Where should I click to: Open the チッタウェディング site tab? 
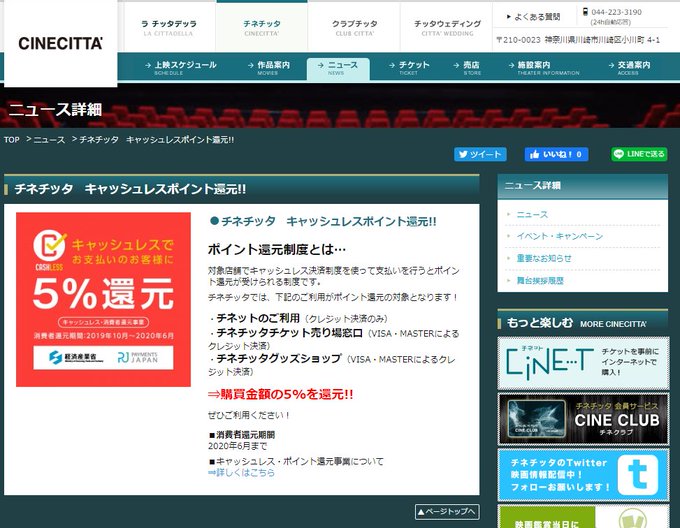tap(447, 27)
